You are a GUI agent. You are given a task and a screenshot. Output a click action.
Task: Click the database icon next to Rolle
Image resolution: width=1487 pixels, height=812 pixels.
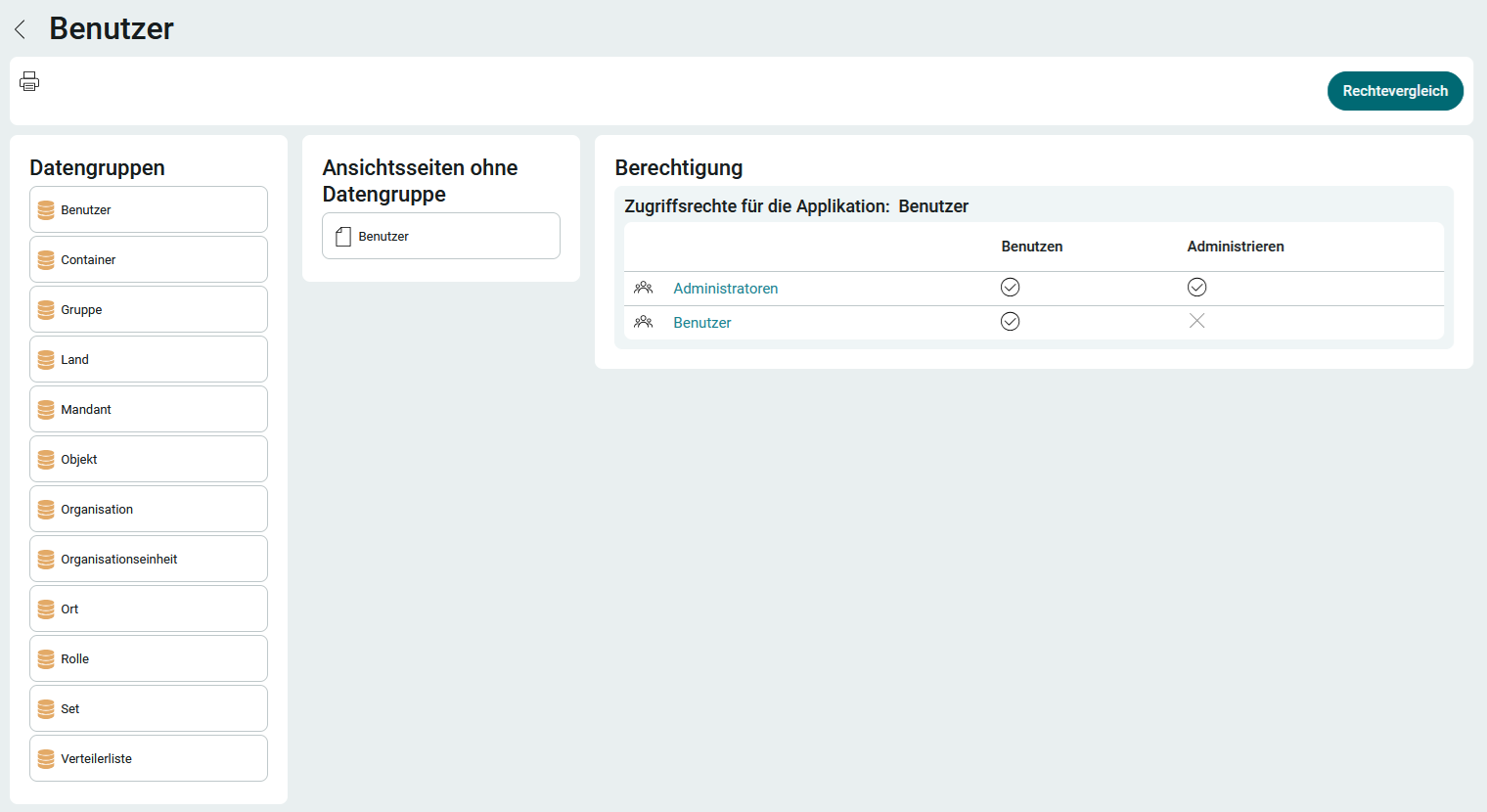click(46, 659)
